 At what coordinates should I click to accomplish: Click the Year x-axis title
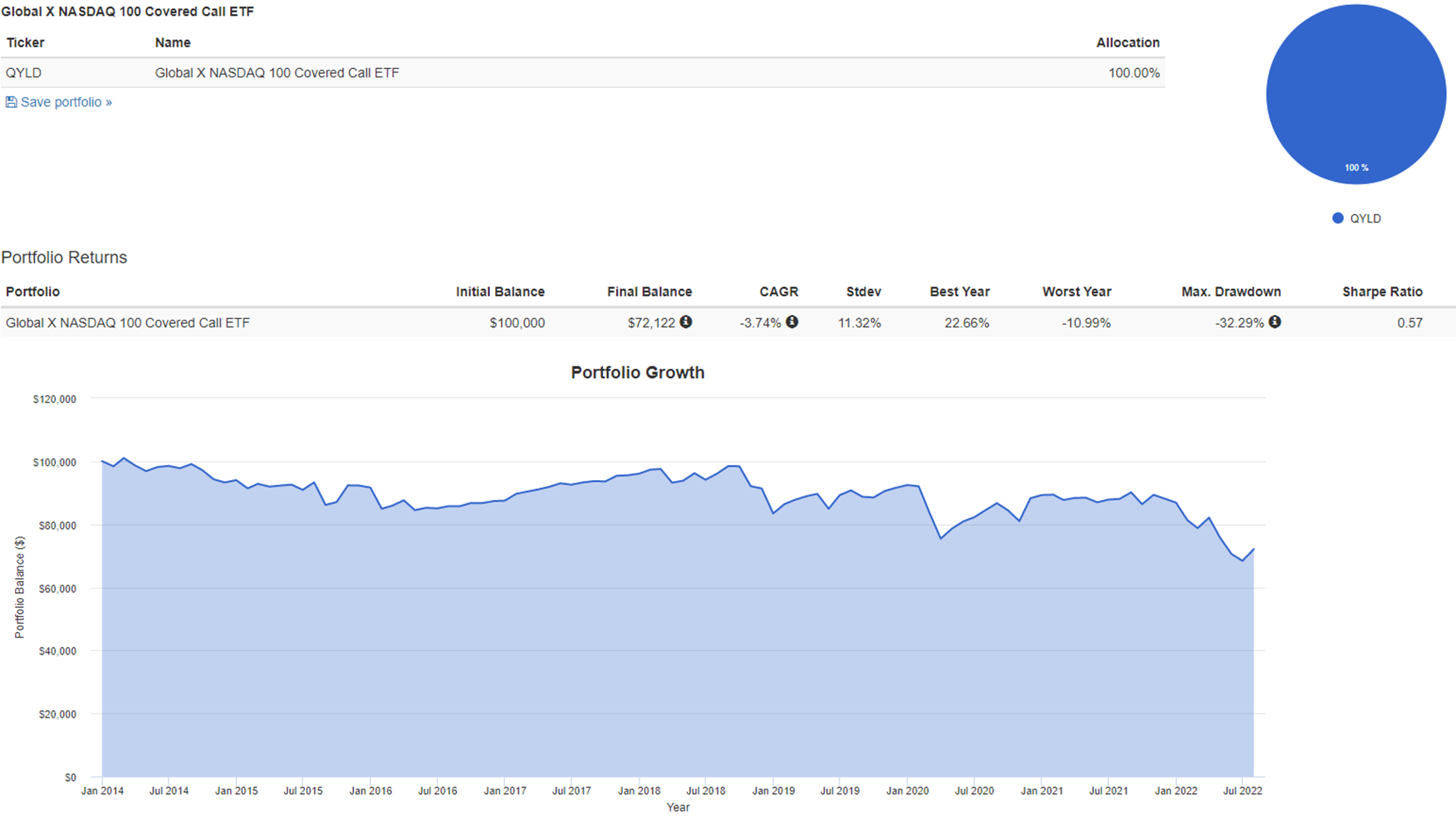[678, 807]
